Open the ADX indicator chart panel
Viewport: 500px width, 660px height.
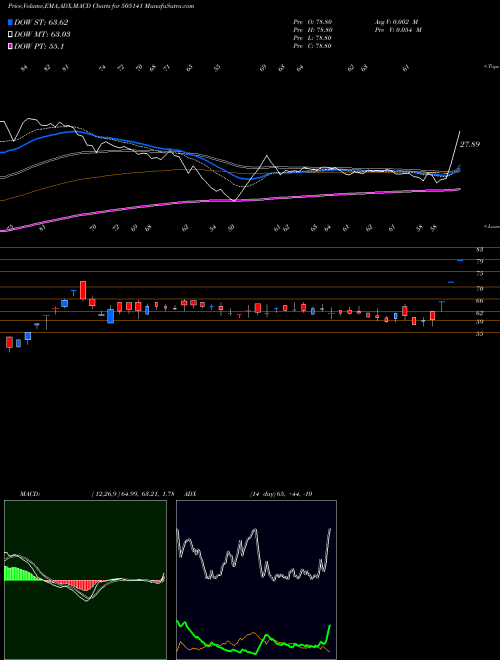coord(256,580)
